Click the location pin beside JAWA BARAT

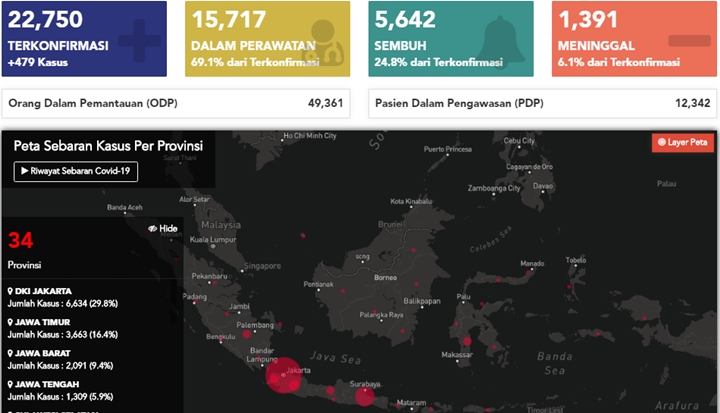(x=10, y=353)
